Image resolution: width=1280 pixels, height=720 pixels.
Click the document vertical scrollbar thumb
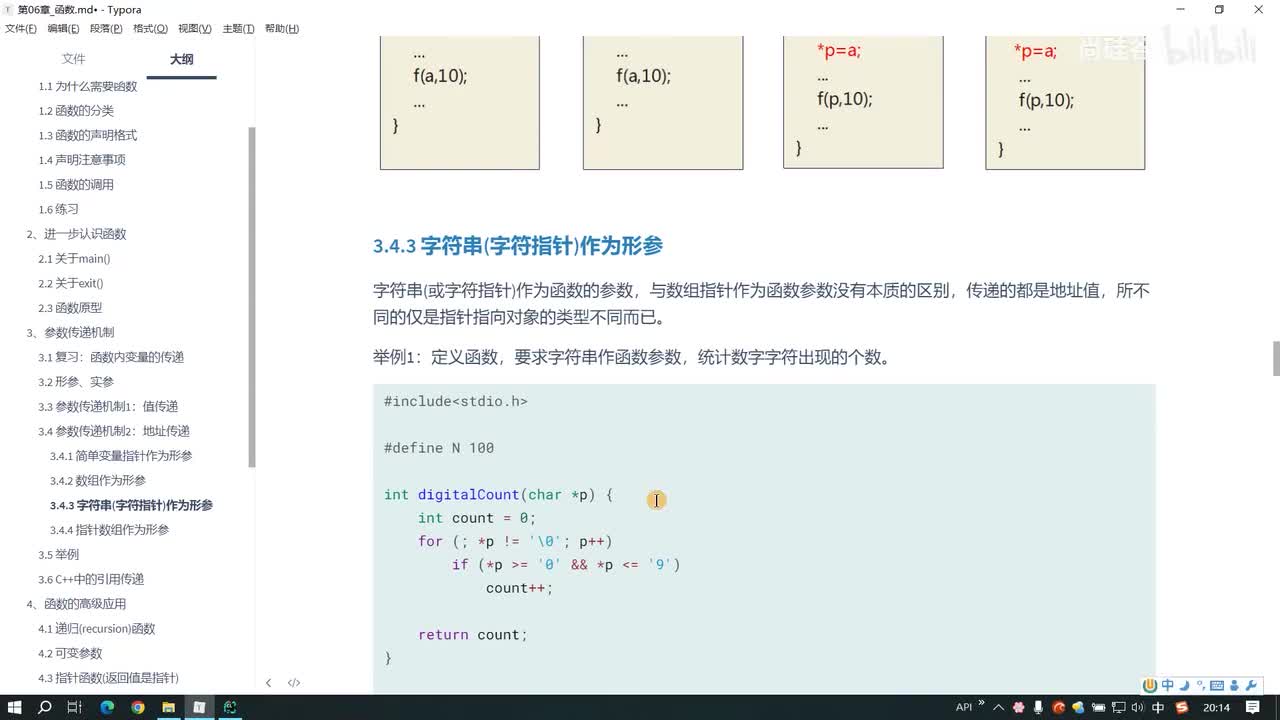click(1275, 358)
